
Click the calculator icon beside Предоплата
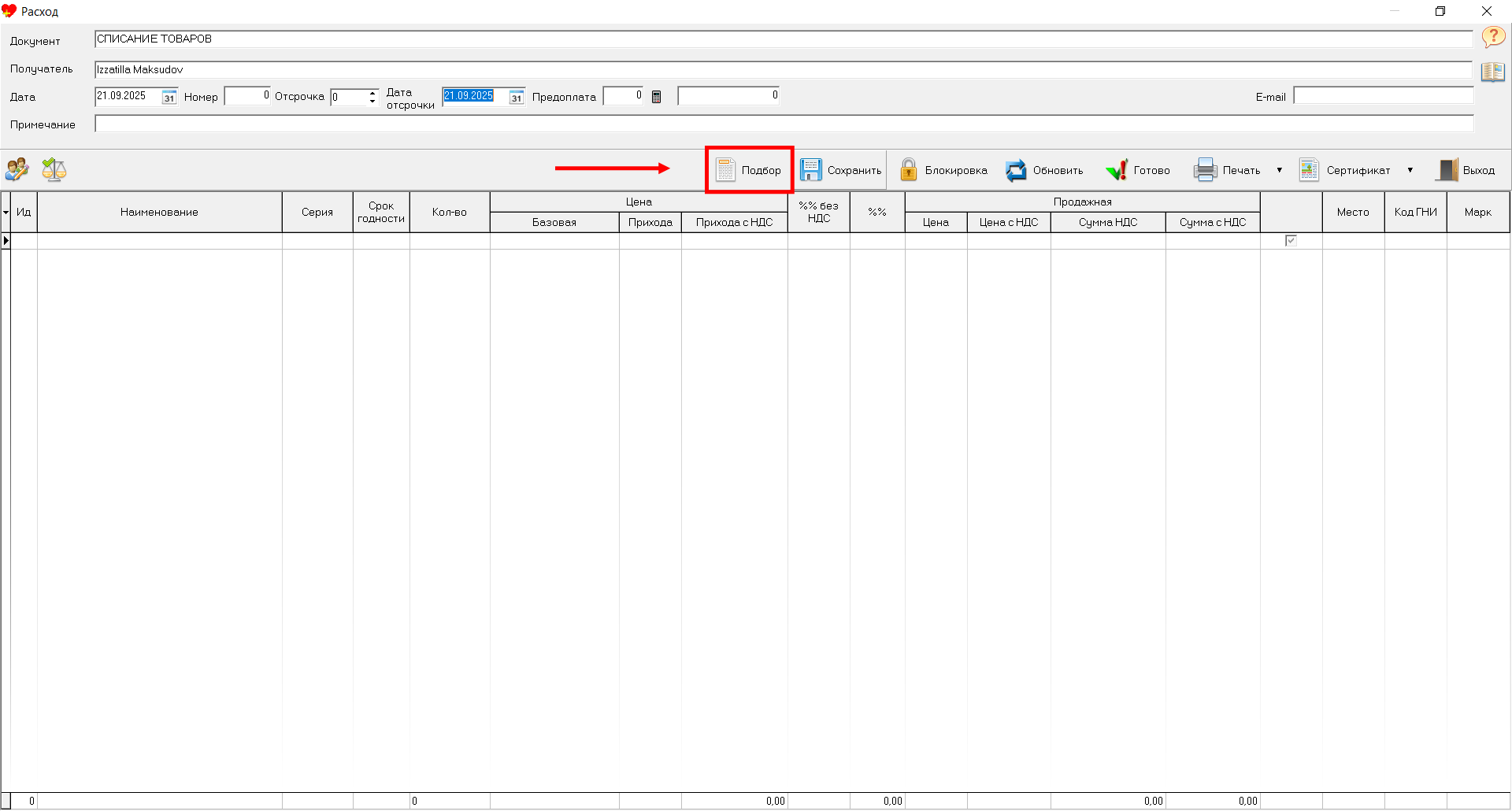click(656, 97)
